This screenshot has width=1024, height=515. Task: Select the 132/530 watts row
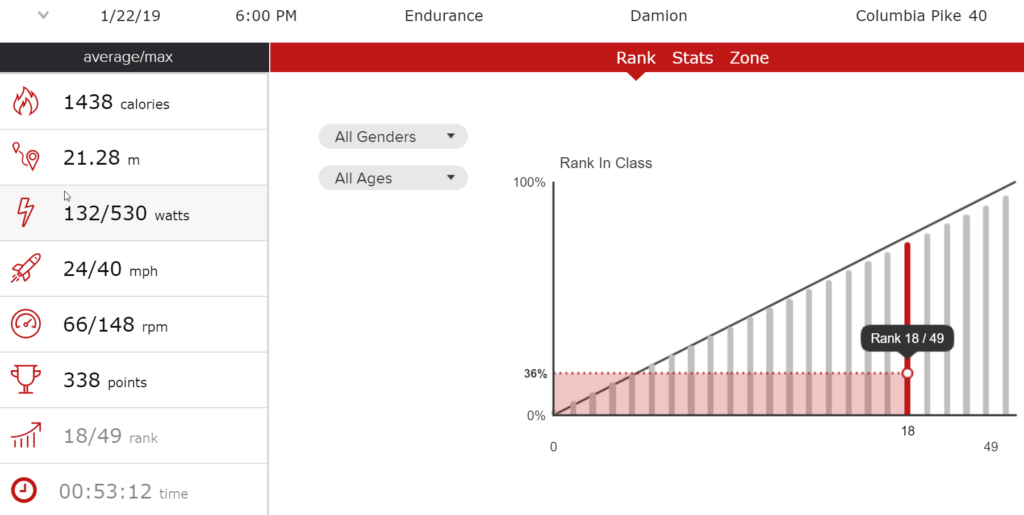click(134, 213)
